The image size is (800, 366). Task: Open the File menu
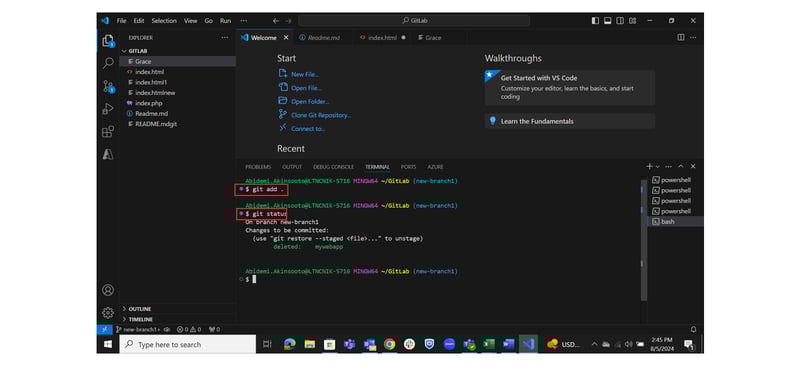coord(121,21)
